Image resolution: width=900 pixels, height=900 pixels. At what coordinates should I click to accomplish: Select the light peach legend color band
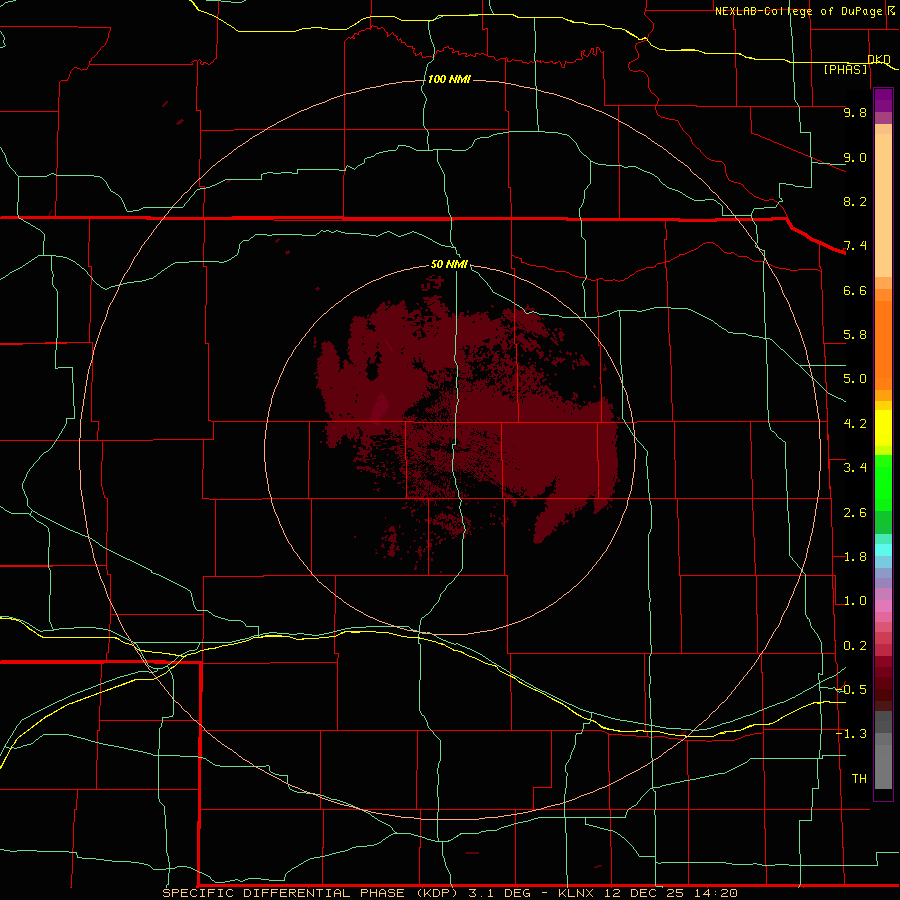(883, 205)
